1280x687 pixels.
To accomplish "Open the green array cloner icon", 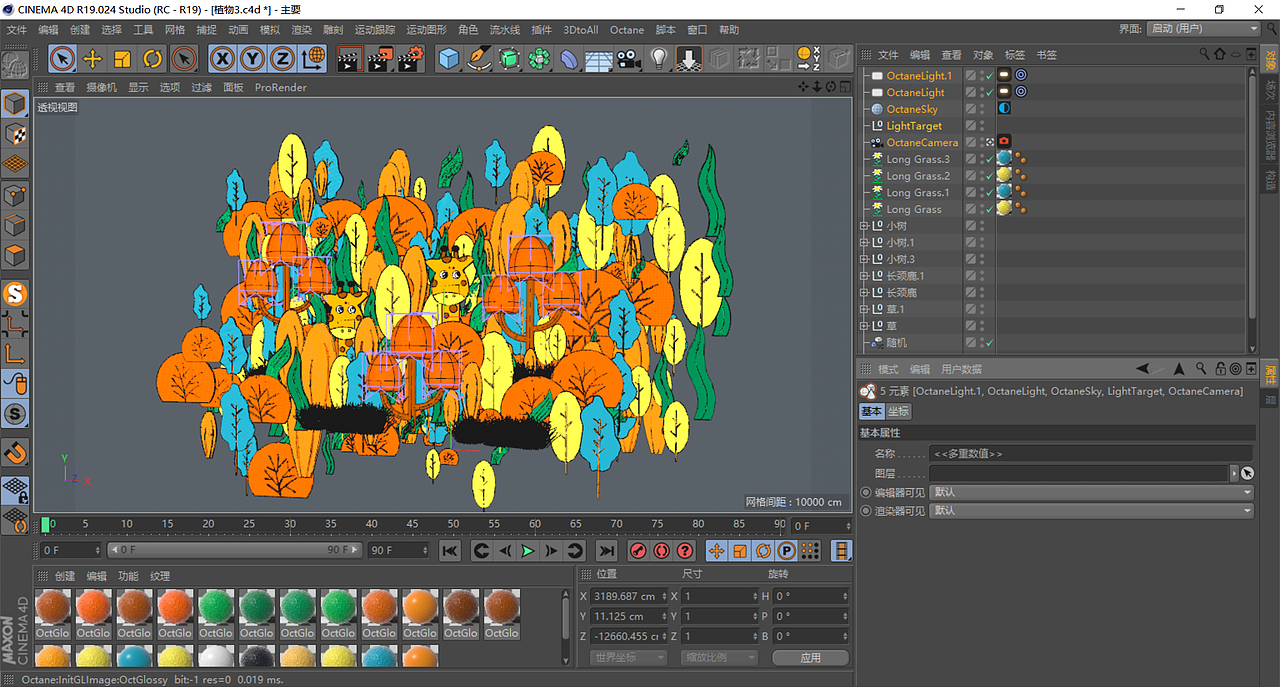I will point(539,59).
